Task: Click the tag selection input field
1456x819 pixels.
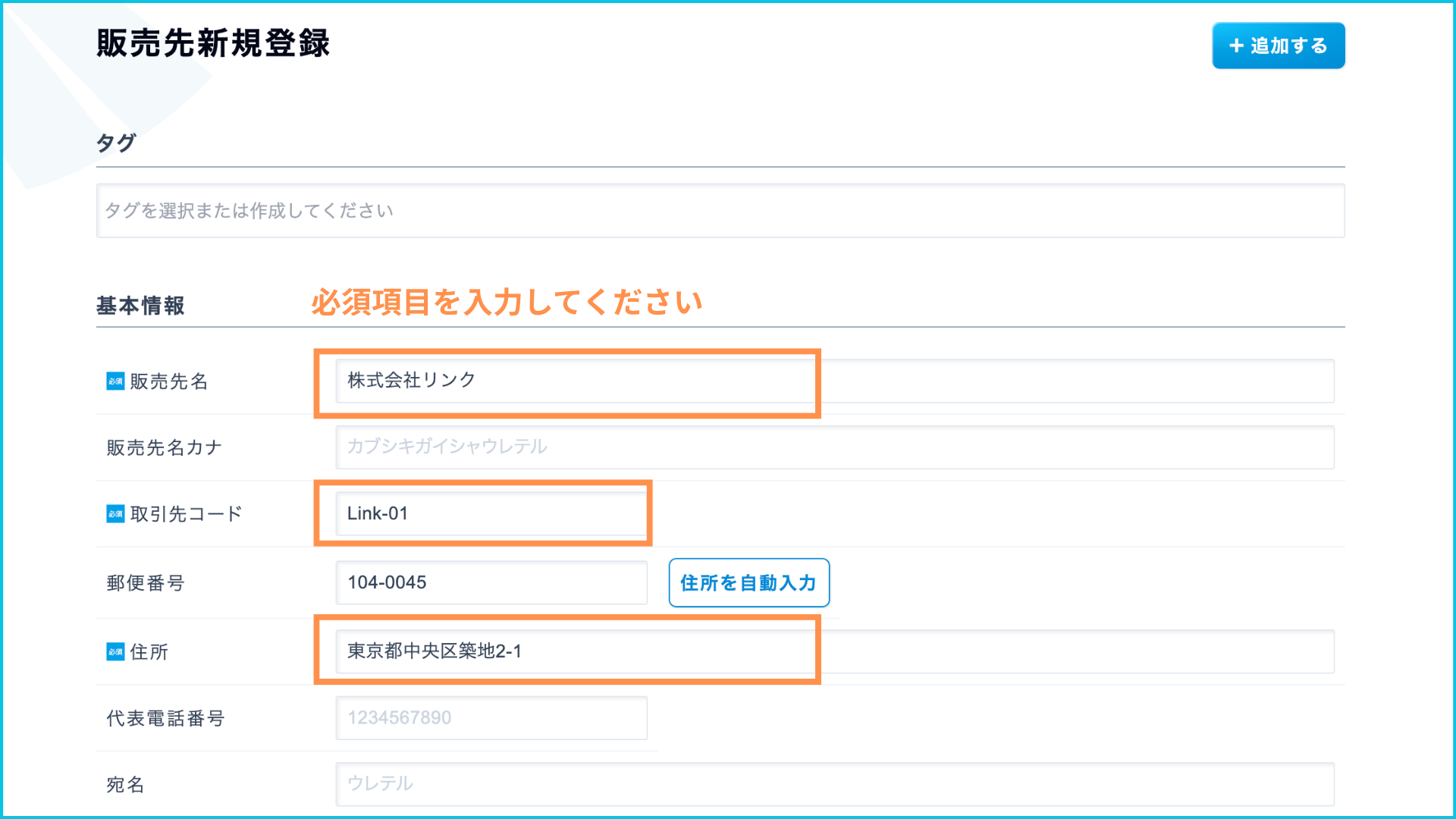Action: click(x=720, y=211)
